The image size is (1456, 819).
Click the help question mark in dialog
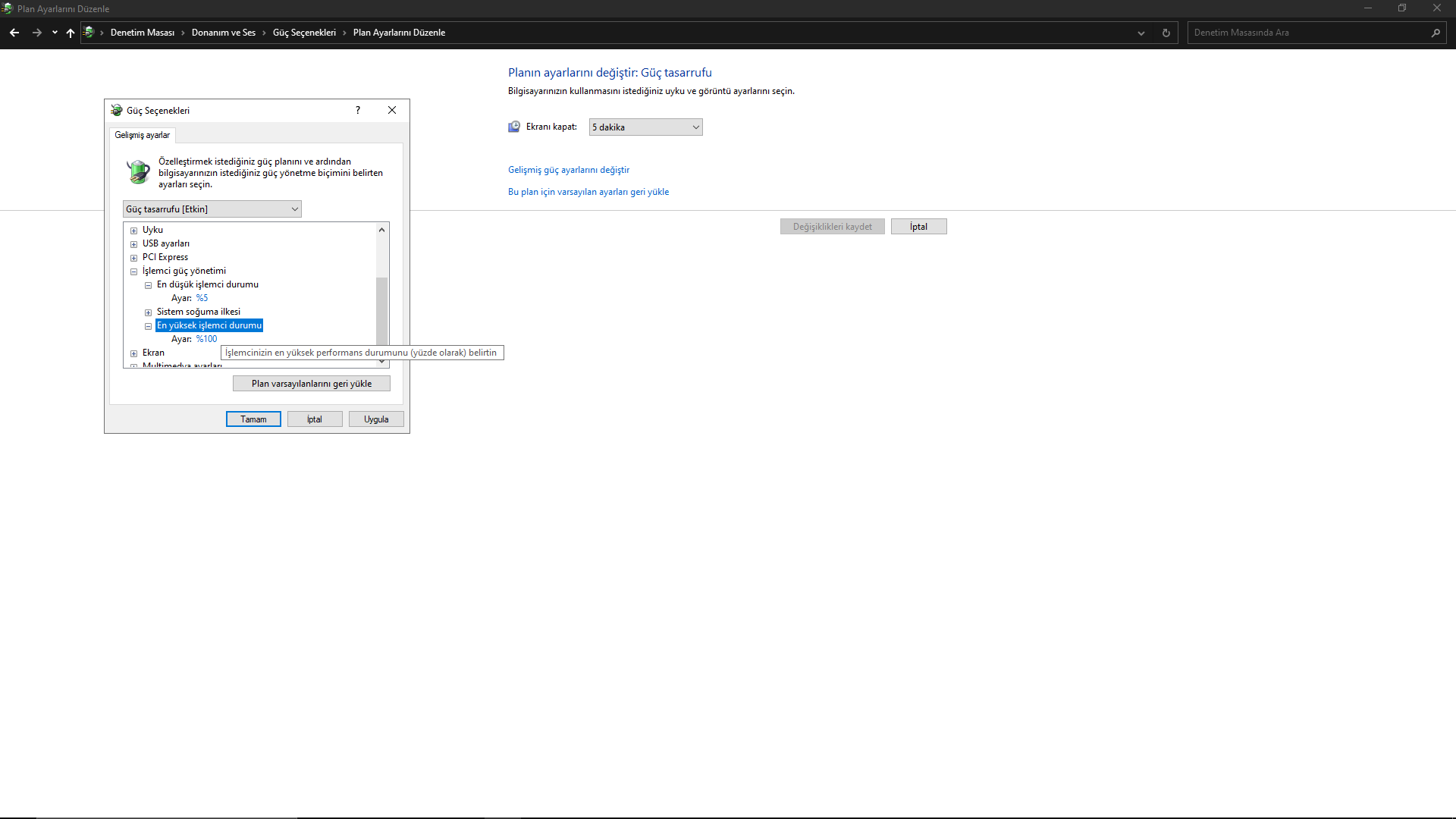pos(358,110)
